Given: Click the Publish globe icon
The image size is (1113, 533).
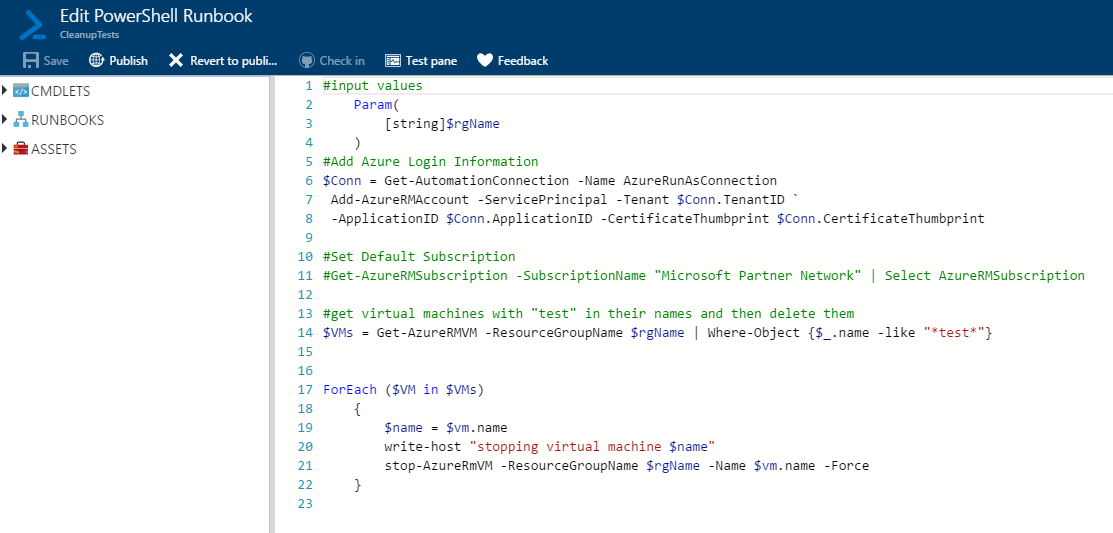Looking at the screenshot, I should tap(97, 60).
